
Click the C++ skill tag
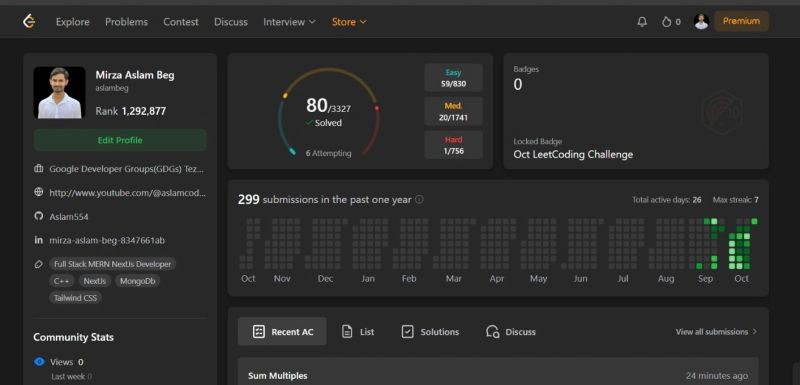click(62, 281)
